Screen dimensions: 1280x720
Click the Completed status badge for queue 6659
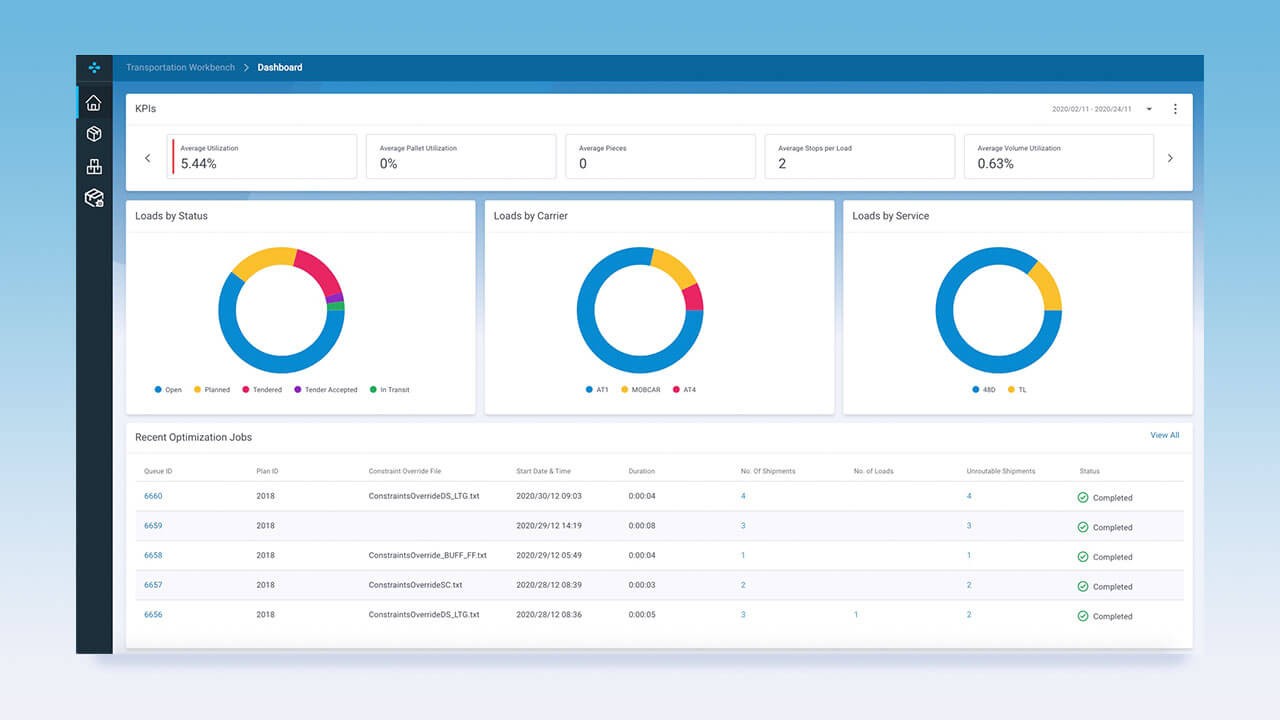tap(1104, 527)
